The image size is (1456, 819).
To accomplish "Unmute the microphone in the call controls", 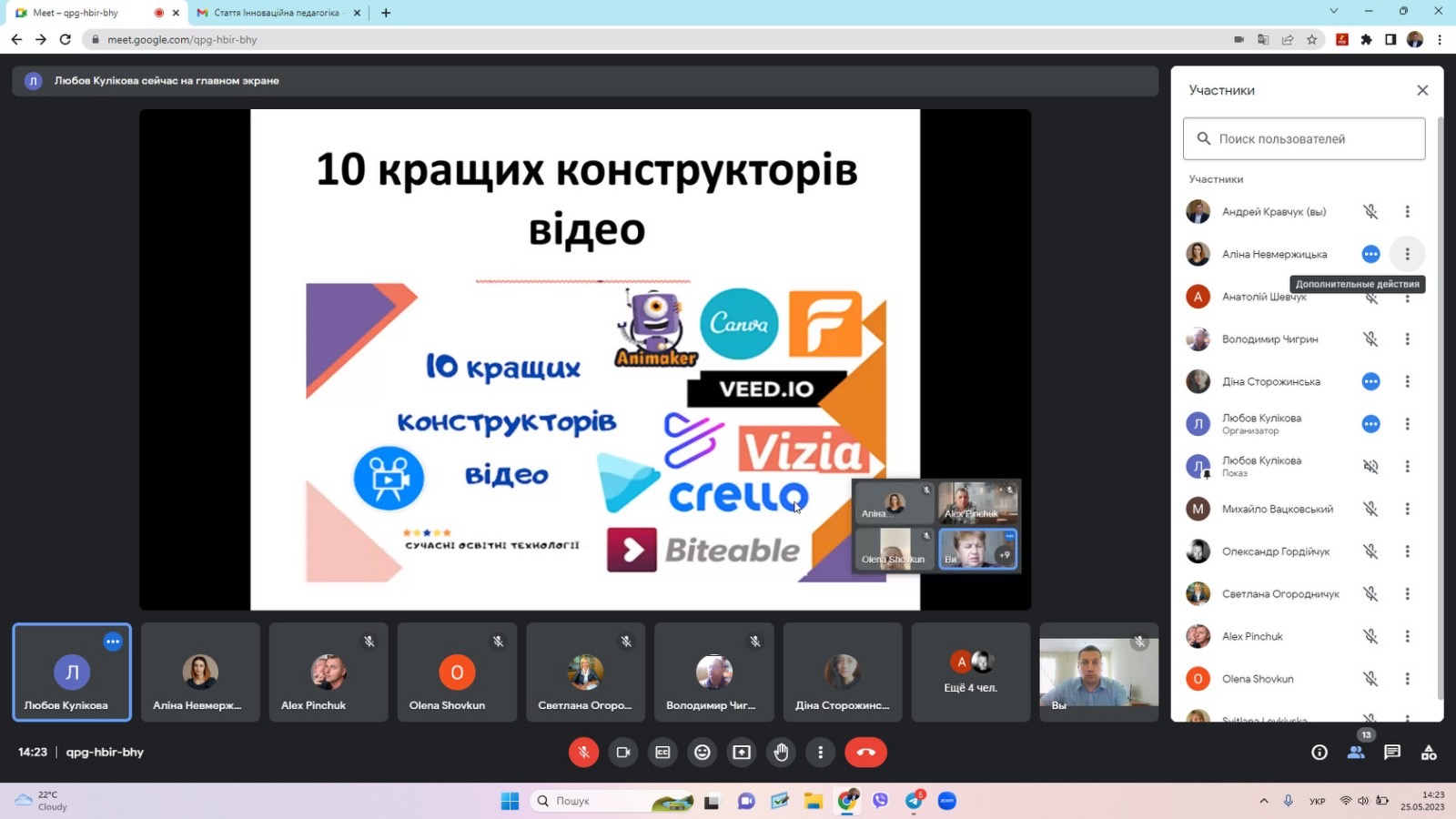I will pyautogui.click(x=583, y=753).
